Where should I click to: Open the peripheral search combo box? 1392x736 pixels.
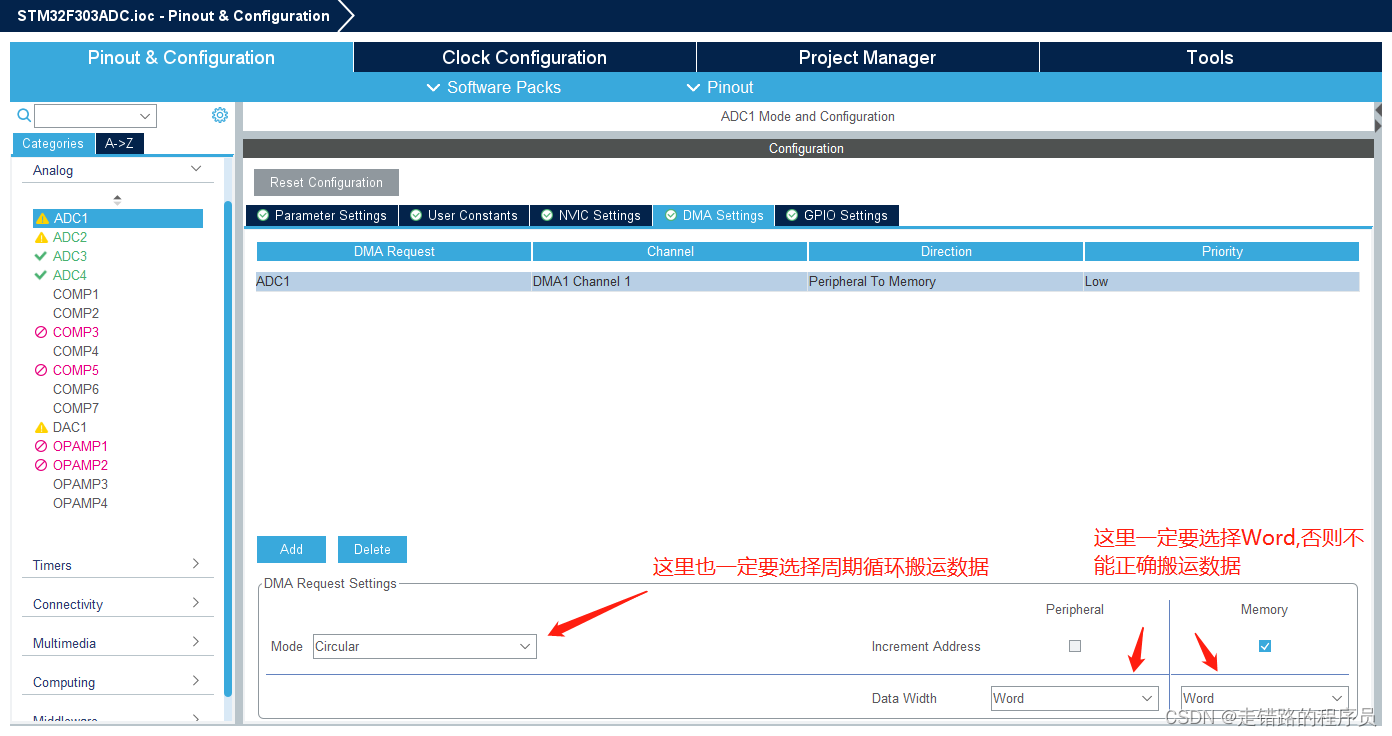click(x=95, y=116)
